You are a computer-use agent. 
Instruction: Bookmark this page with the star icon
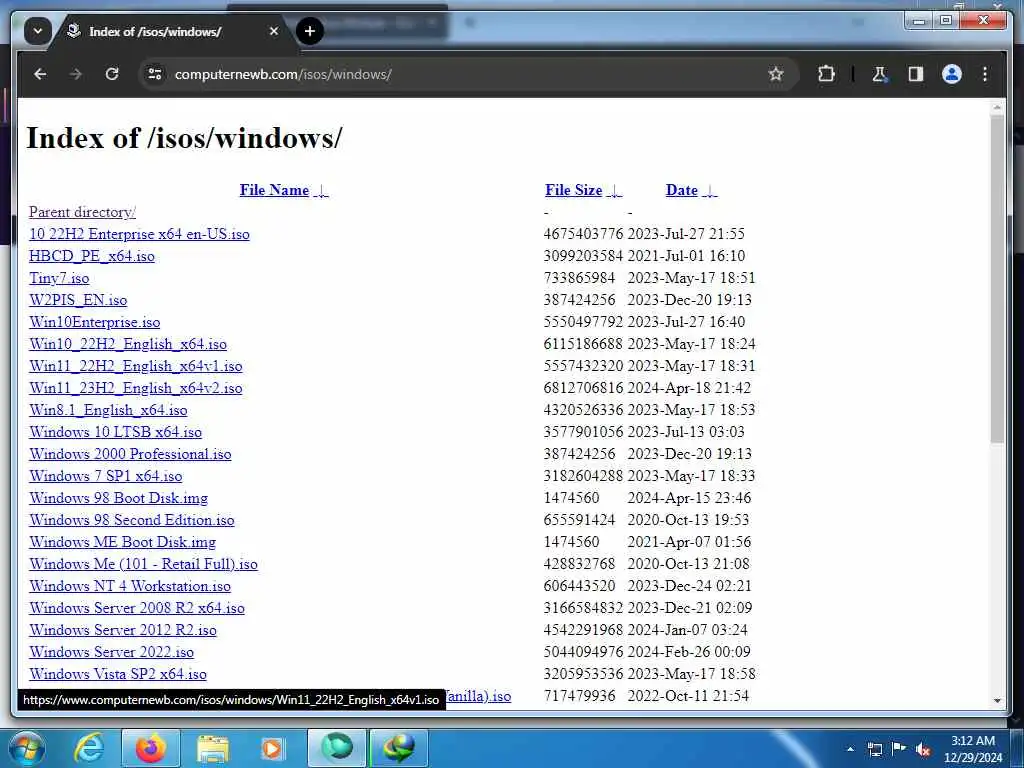(776, 74)
